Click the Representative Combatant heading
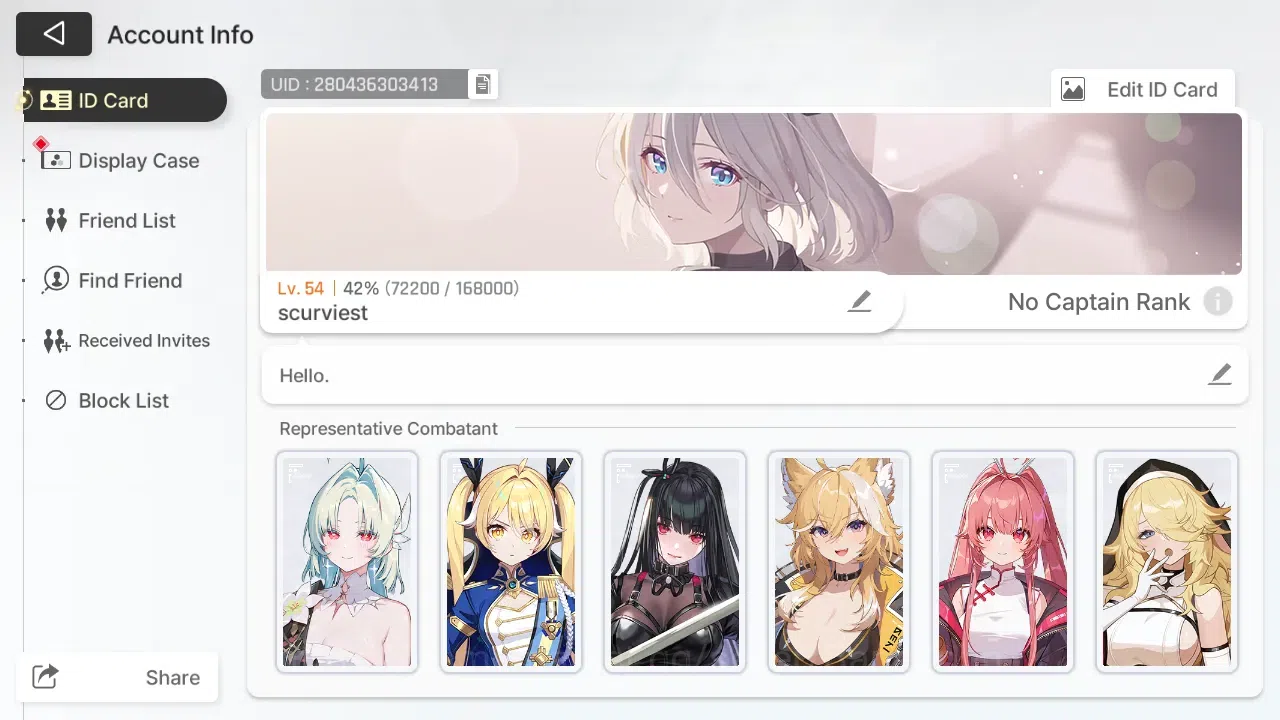Viewport: 1280px width, 720px height. click(388, 428)
